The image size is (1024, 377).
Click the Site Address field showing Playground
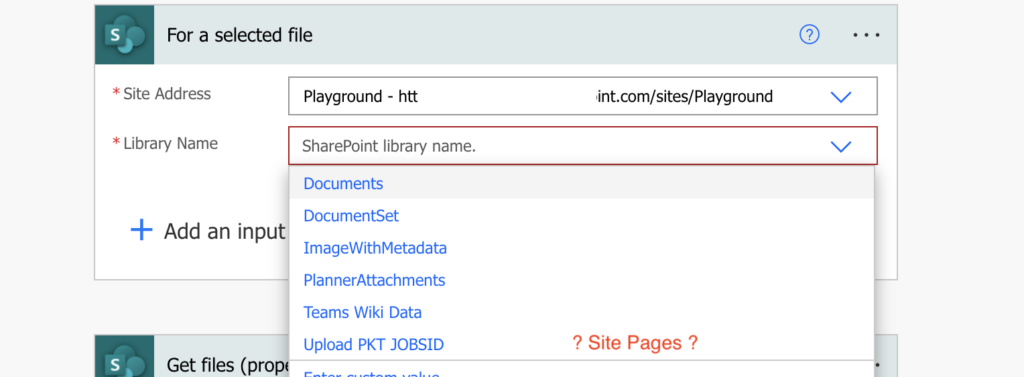click(583, 97)
